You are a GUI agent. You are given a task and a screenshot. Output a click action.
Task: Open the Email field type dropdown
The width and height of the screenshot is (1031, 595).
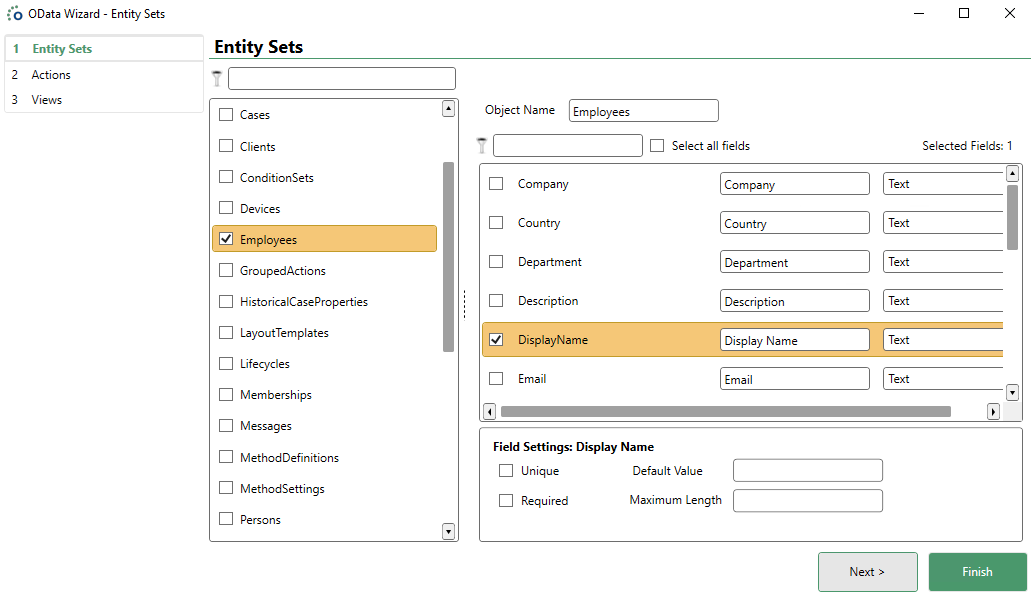(943, 379)
